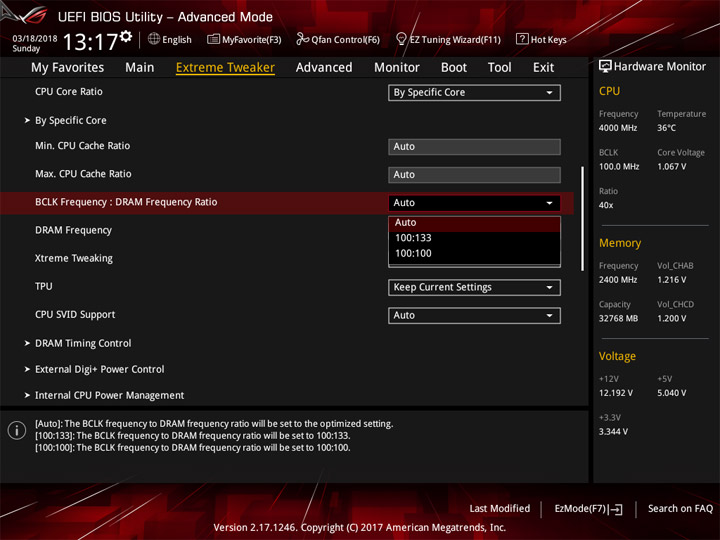
Task: Click the +12V value 12.192 V
Action: pyautogui.click(x=616, y=393)
